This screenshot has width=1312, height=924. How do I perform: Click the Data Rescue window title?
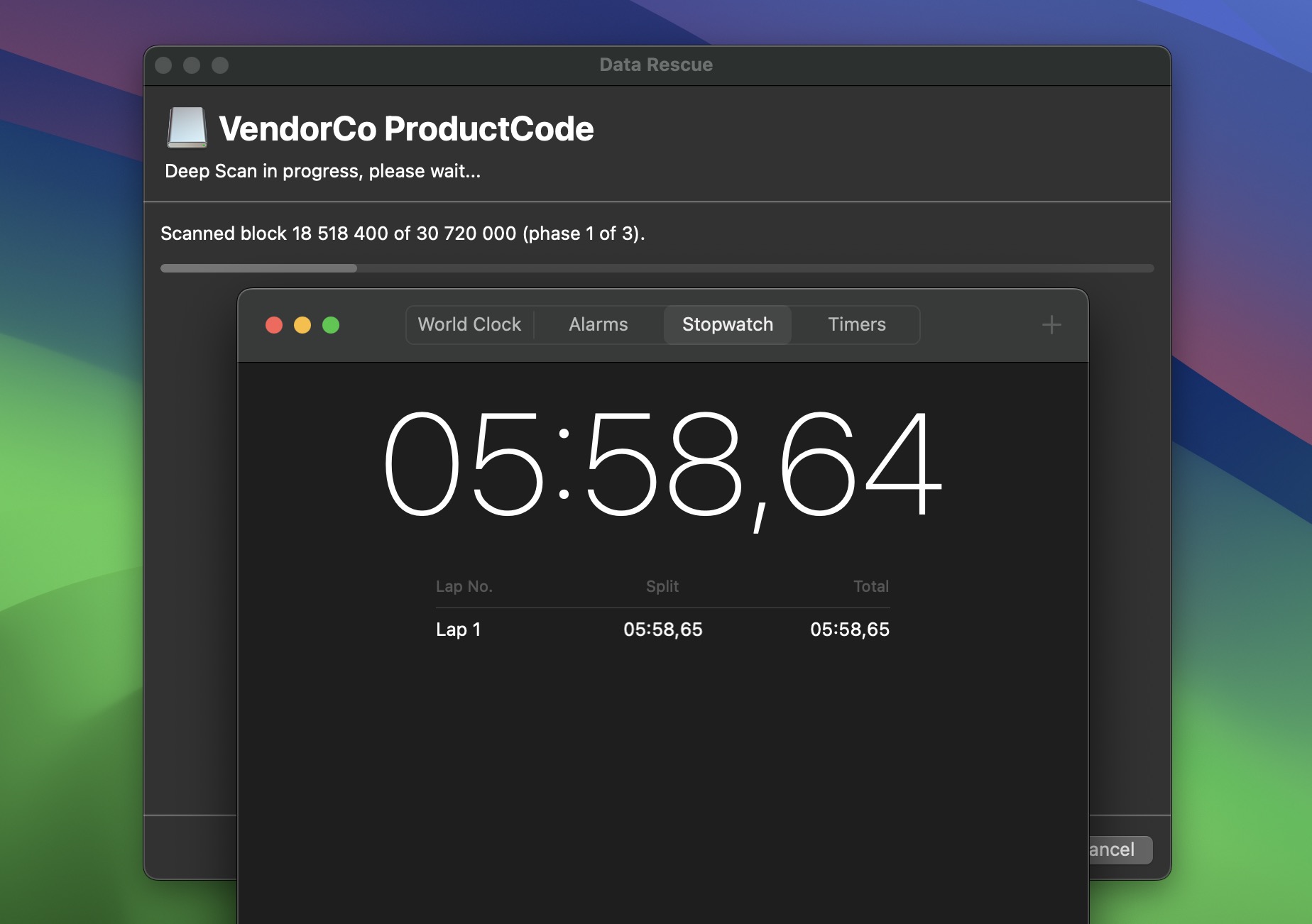tap(656, 65)
